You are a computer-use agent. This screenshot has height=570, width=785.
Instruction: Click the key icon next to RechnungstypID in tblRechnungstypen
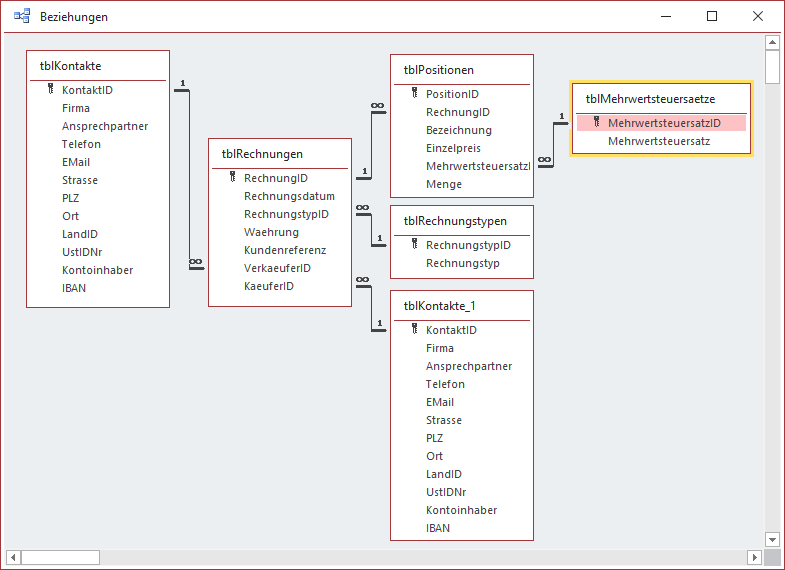pyautogui.click(x=414, y=245)
